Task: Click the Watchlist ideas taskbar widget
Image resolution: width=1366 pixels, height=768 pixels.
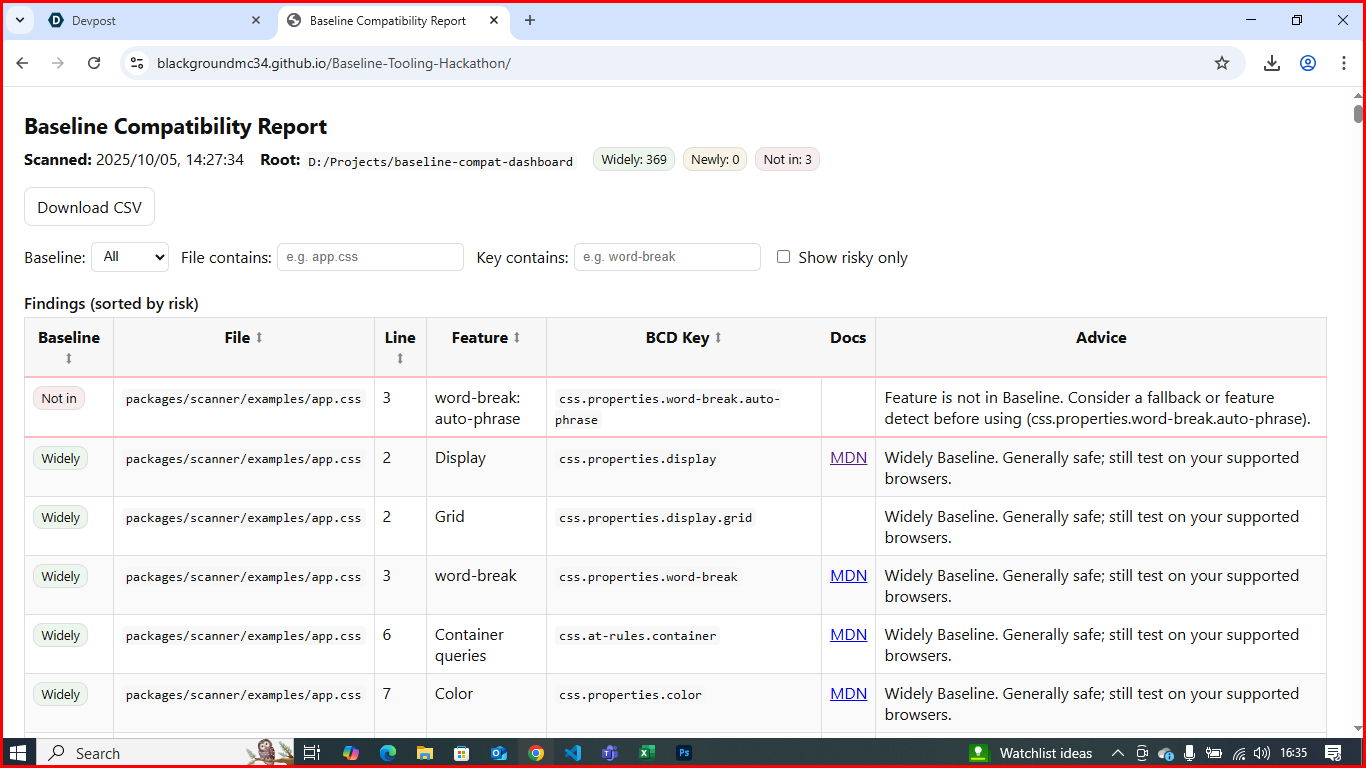Action: point(1032,753)
